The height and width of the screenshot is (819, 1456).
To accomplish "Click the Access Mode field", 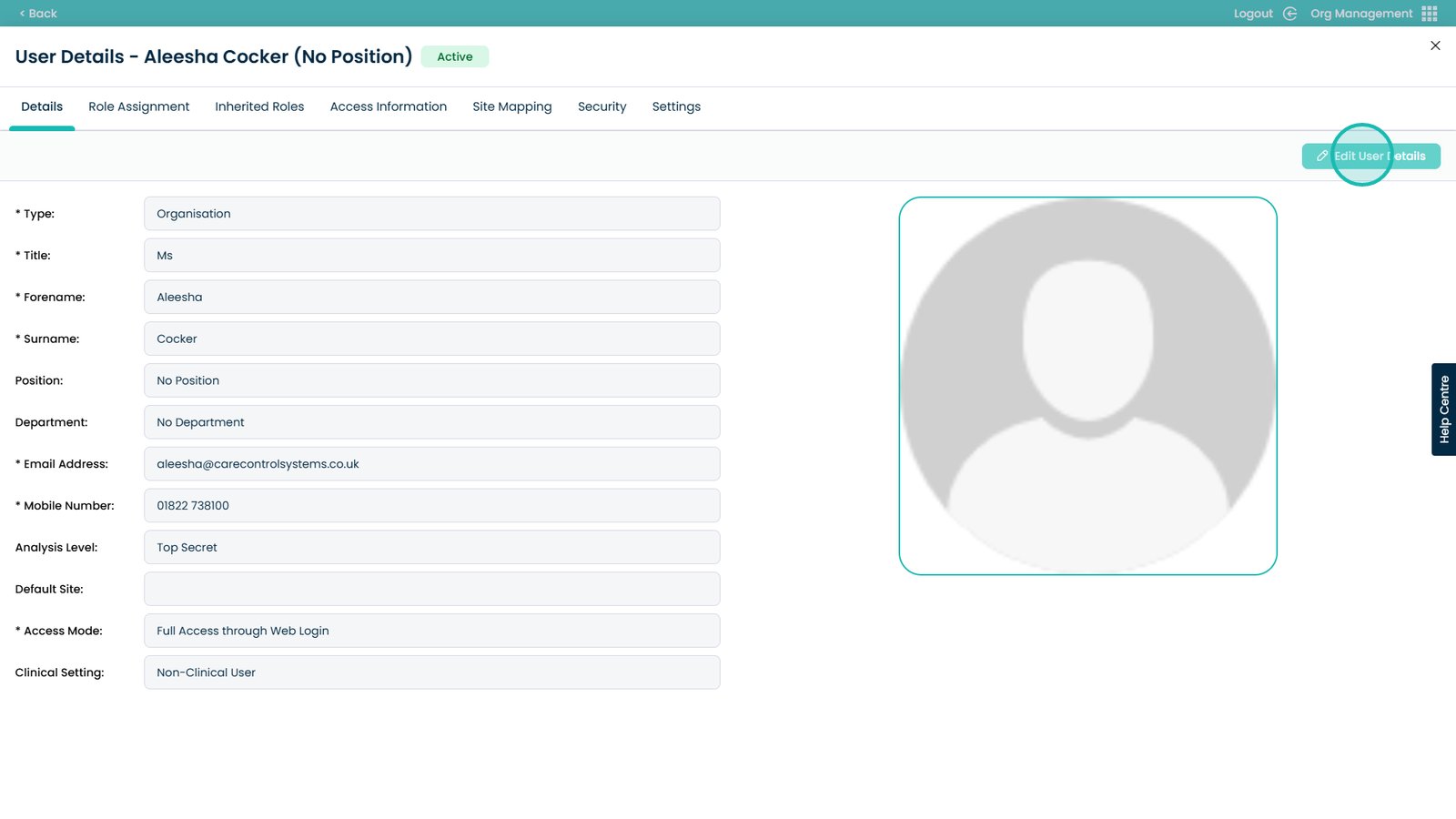I will tap(431, 631).
